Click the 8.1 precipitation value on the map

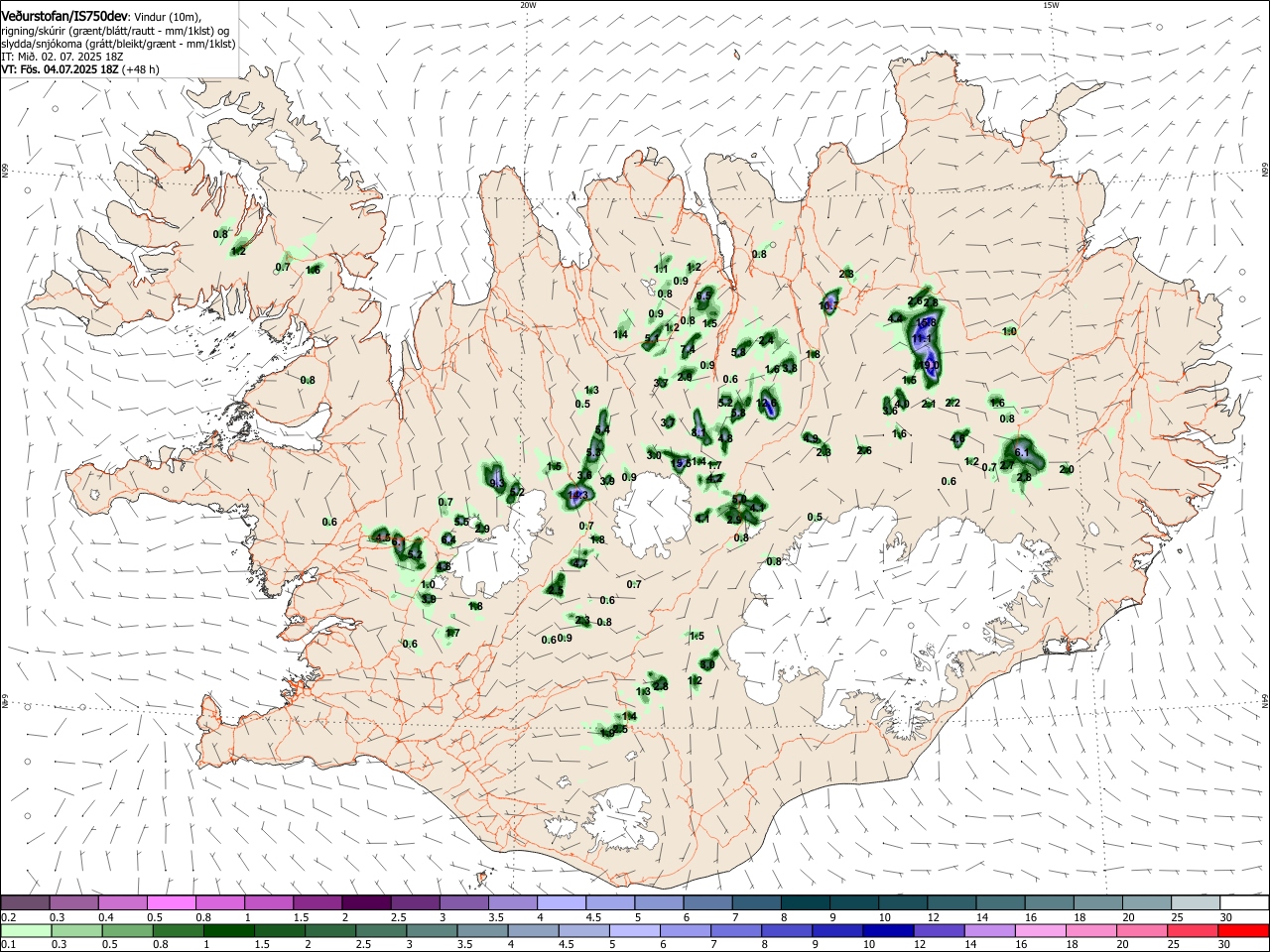pyautogui.click(x=698, y=431)
